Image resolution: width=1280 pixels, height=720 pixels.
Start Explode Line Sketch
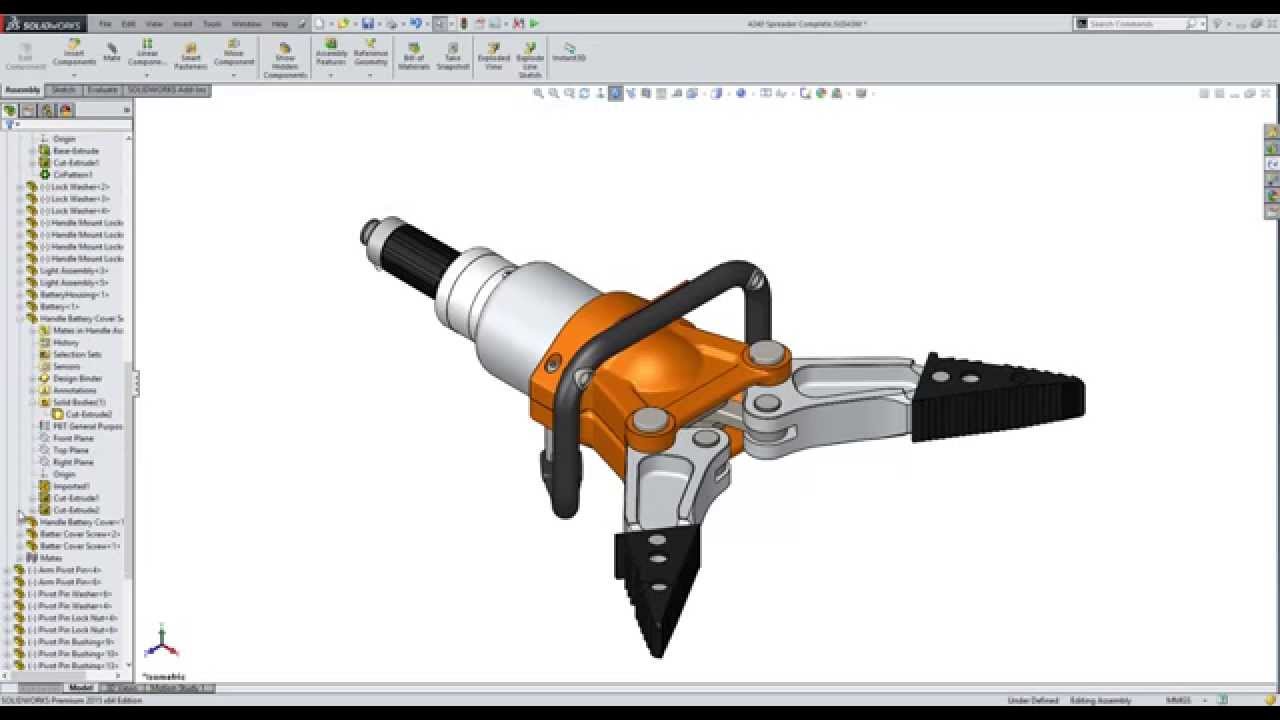point(530,60)
